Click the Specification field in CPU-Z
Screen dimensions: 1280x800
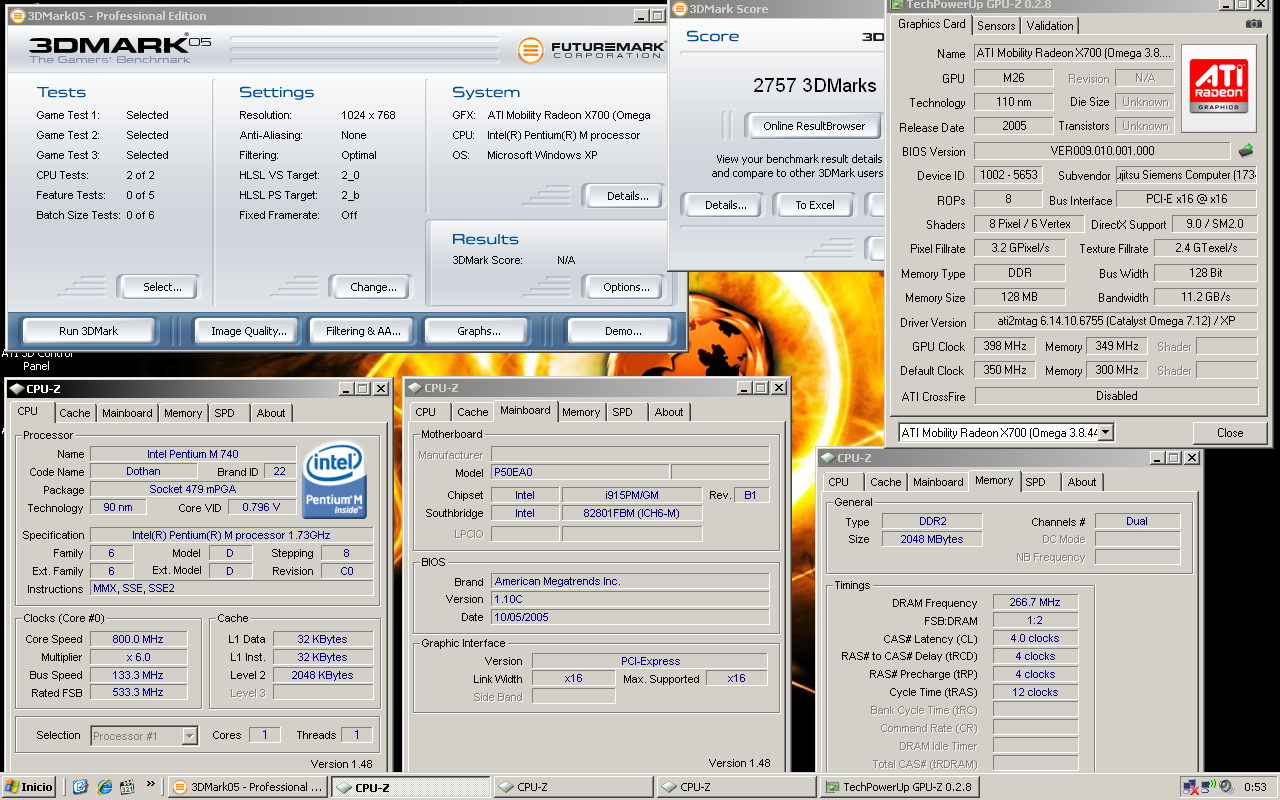[x=232, y=535]
